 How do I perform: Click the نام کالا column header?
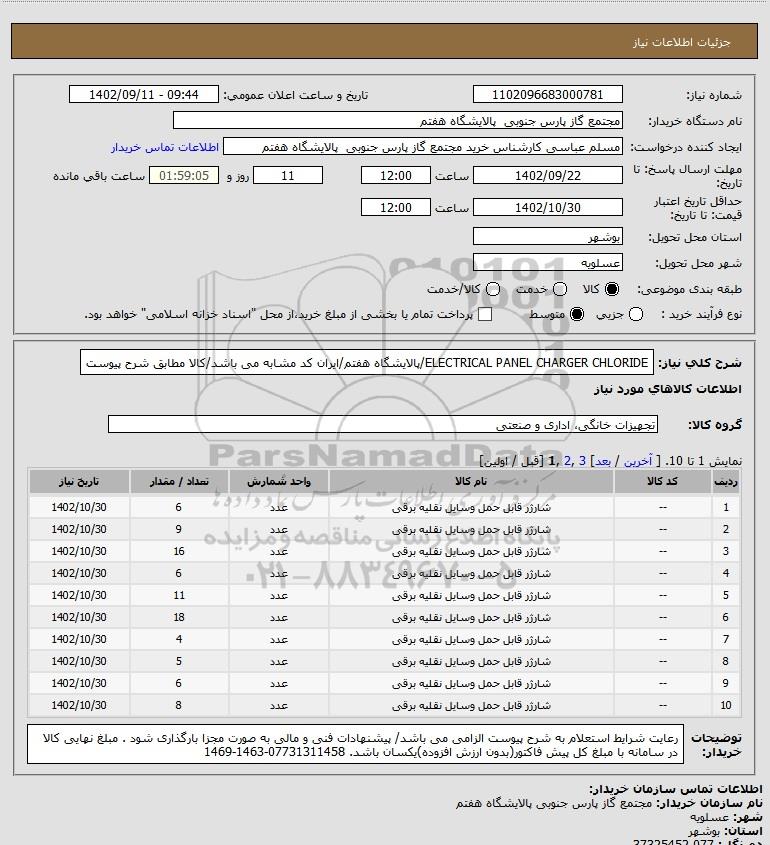(471, 481)
